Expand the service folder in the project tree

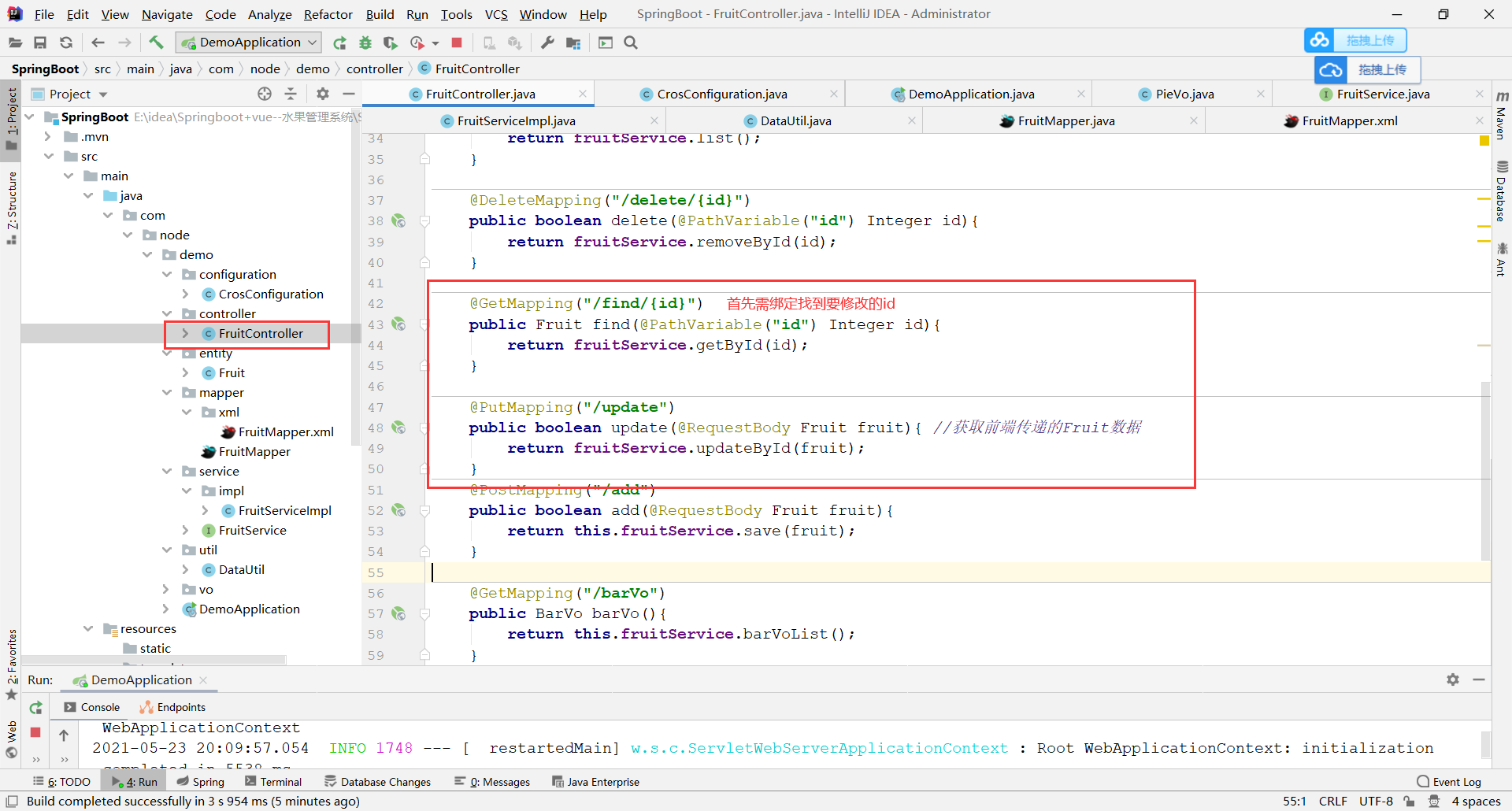167,471
